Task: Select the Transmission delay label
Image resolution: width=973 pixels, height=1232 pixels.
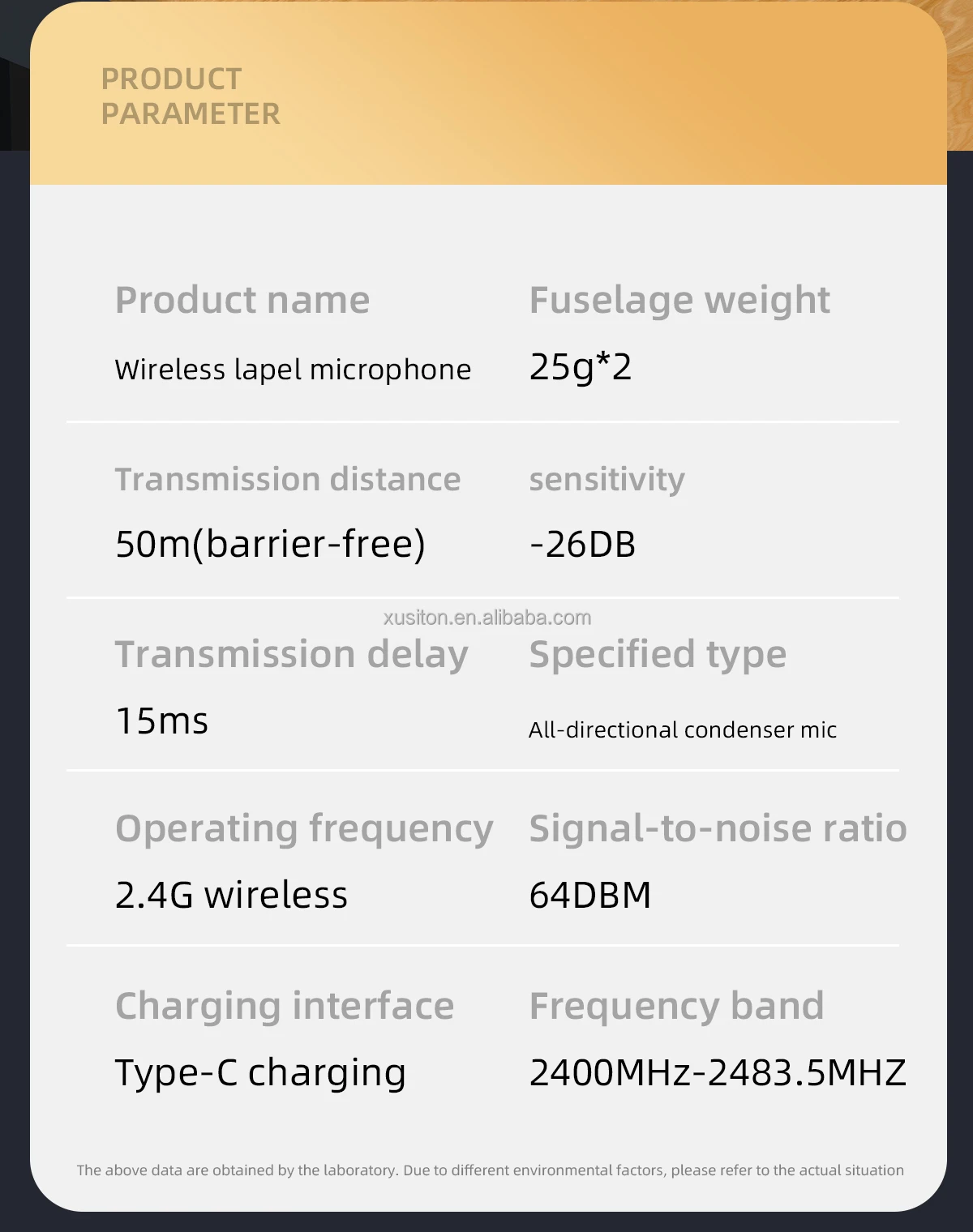Action: tap(292, 654)
